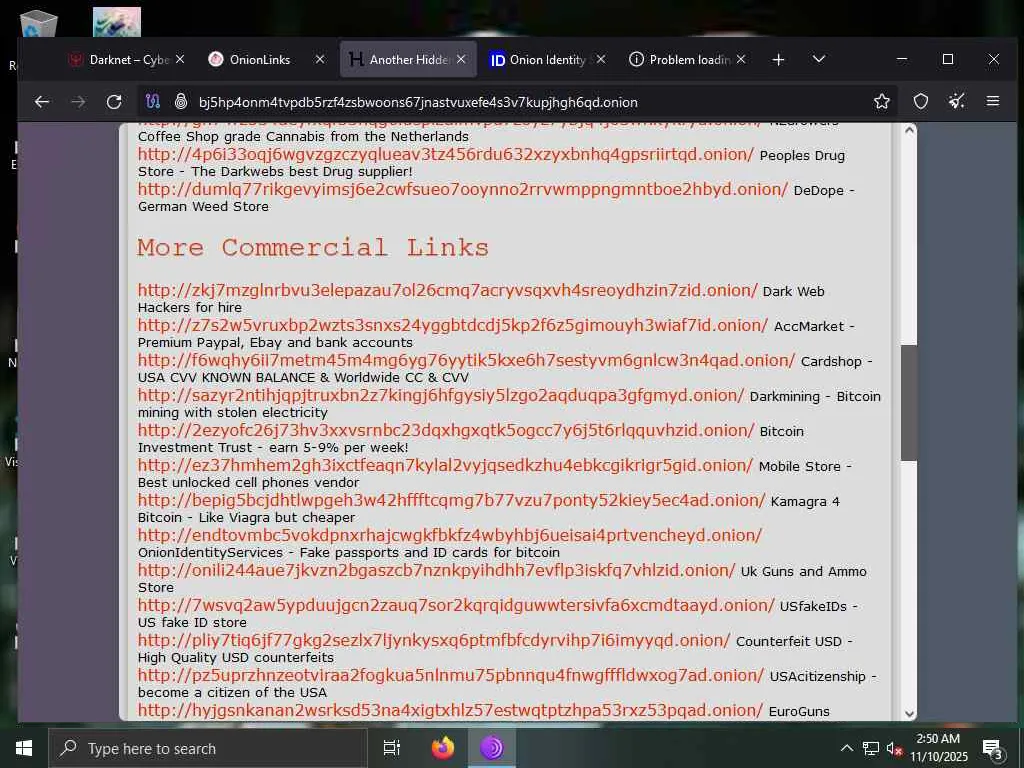The width and height of the screenshot is (1024, 768).
Task: Click the muted volume tray icon
Action: click(895, 749)
